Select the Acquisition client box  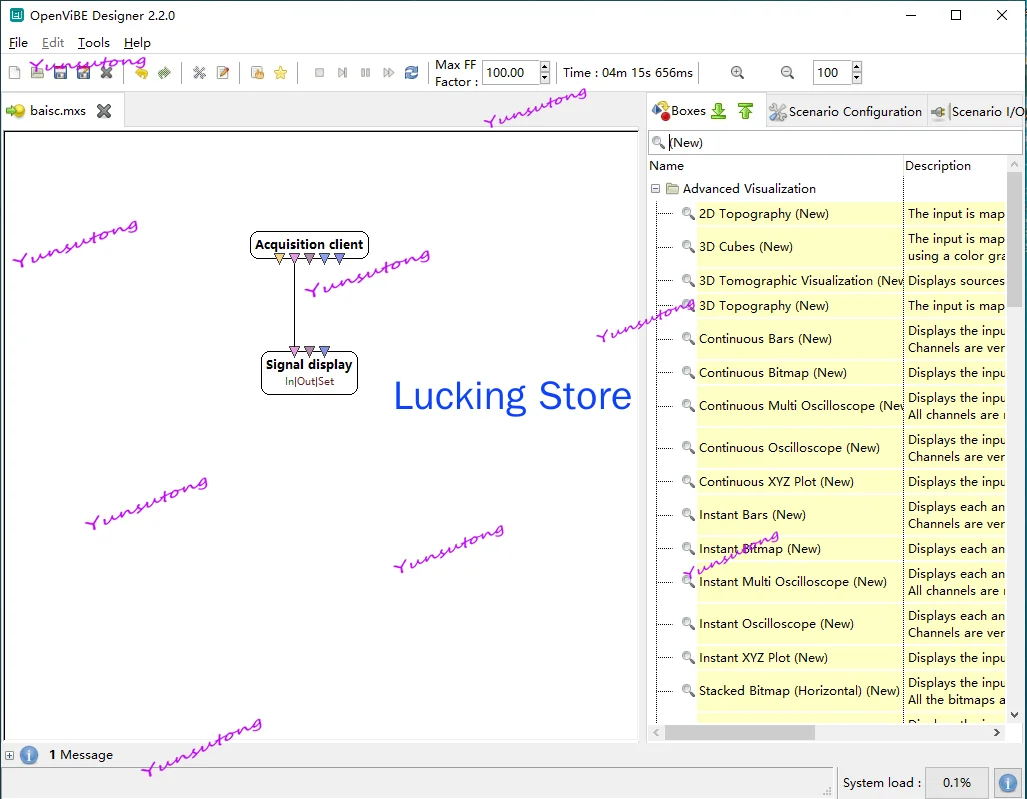pyautogui.click(x=309, y=244)
